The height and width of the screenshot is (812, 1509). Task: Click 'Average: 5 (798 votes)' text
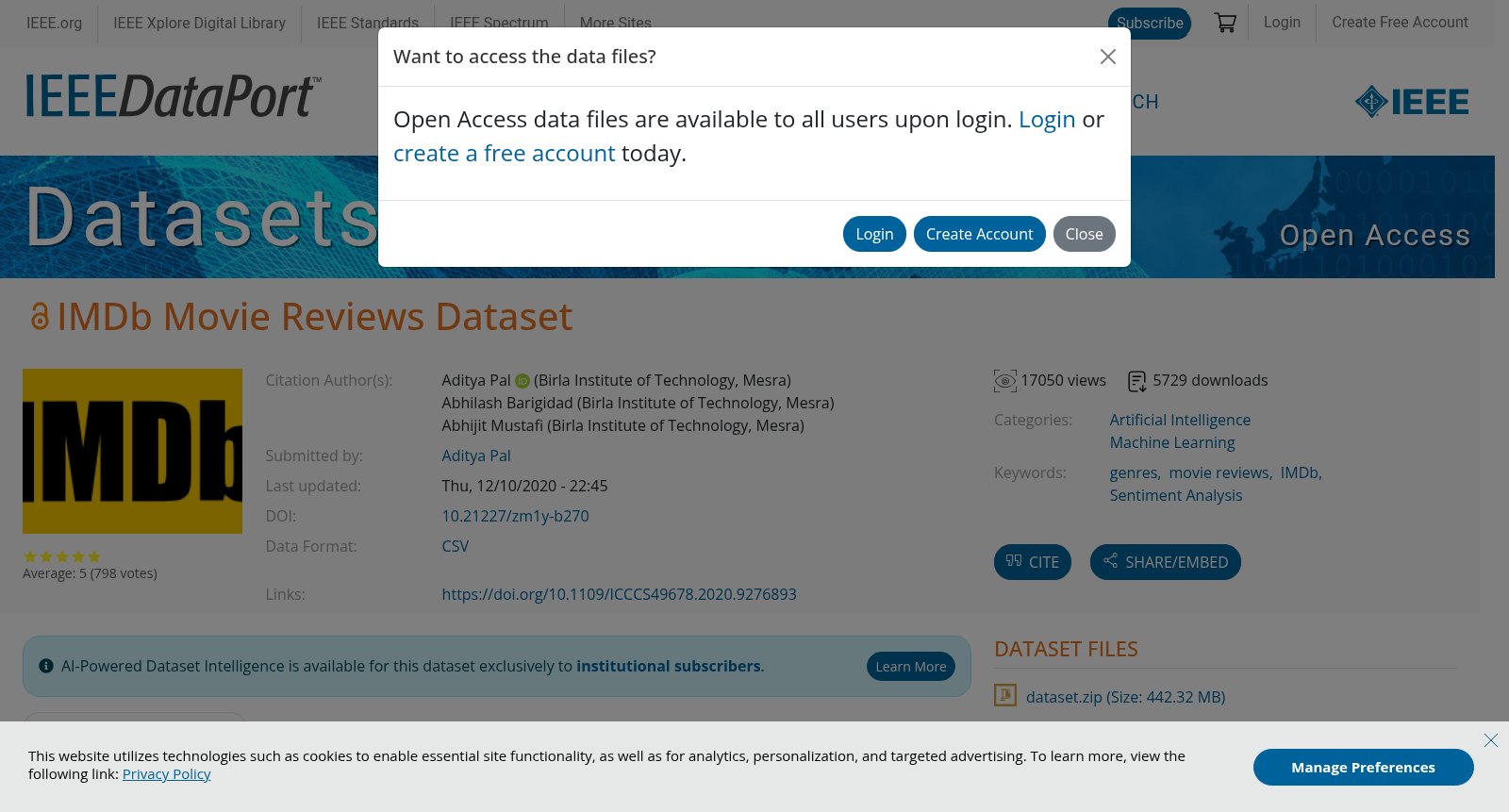[90, 573]
